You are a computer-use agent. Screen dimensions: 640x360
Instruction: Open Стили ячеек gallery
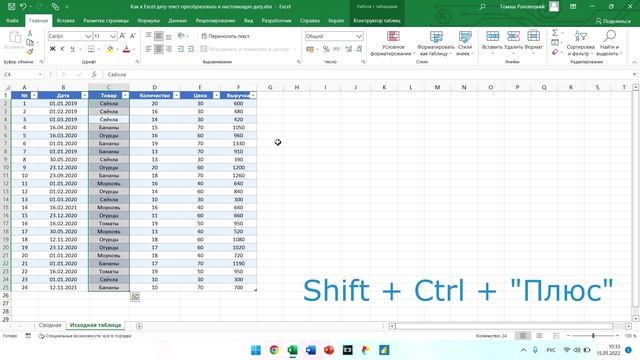tap(464, 43)
